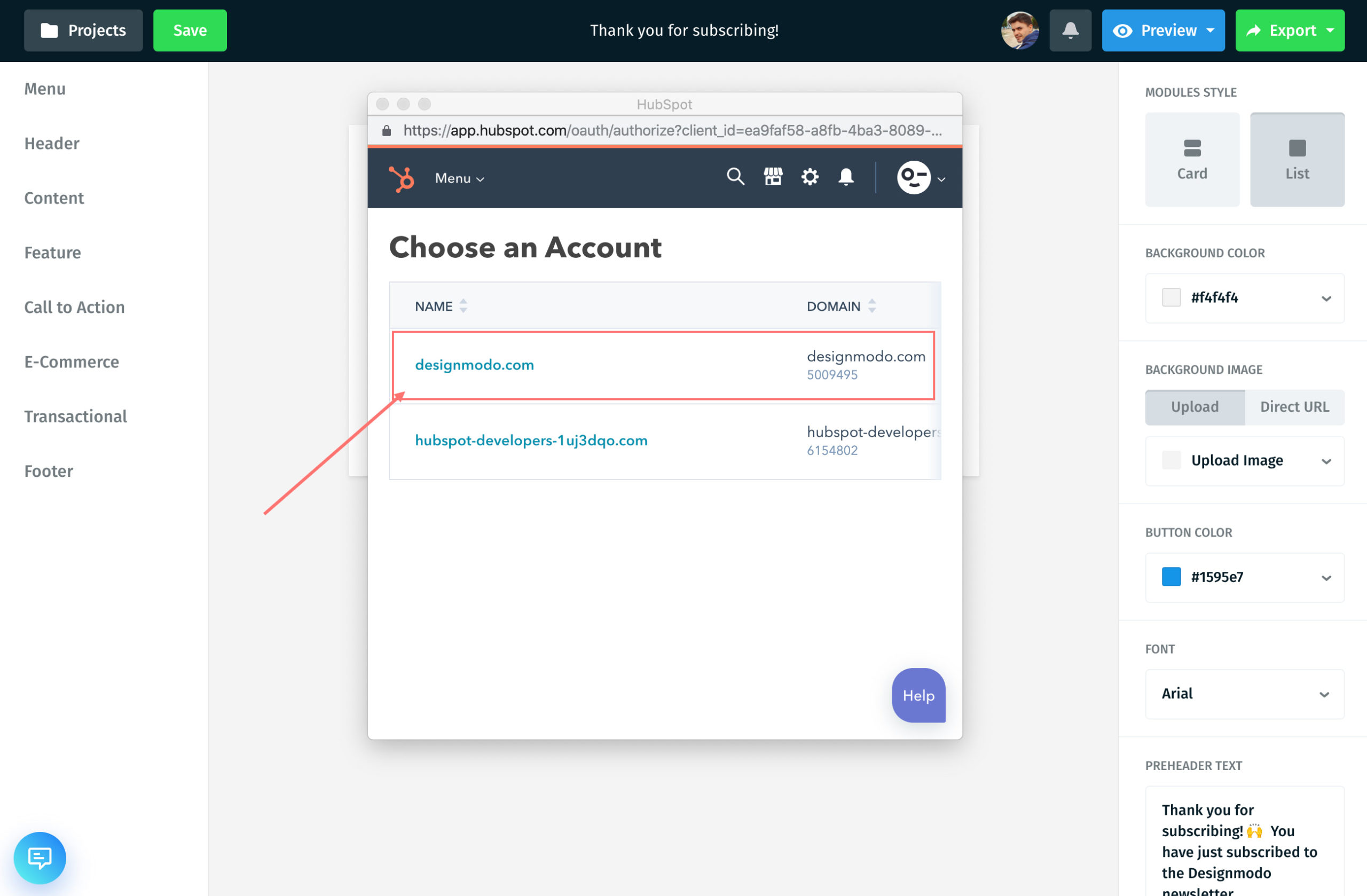
Task: Sort accounts by DOMAIN column
Action: [x=841, y=306]
